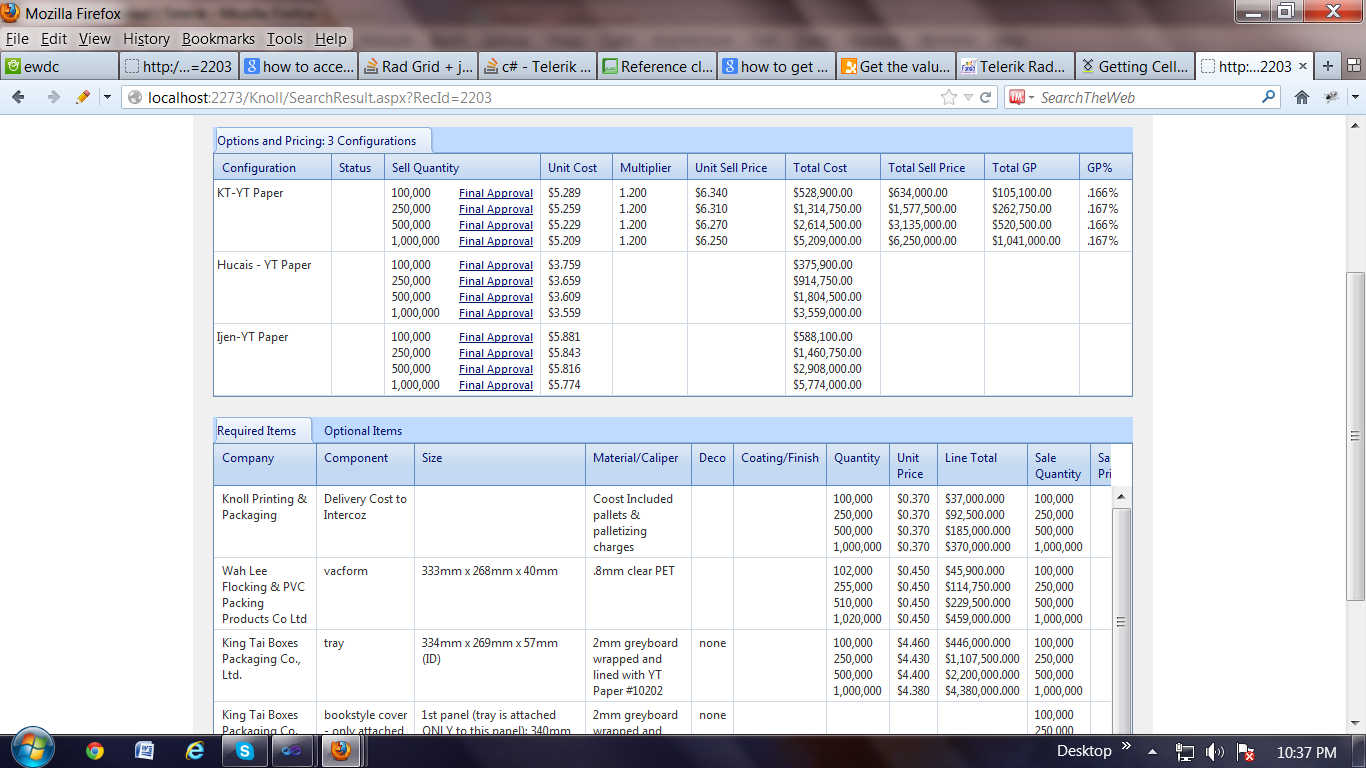This screenshot has width=1366, height=768.
Task: Click the Required Items grid scroll-up arrow
Action: [x=1122, y=497]
